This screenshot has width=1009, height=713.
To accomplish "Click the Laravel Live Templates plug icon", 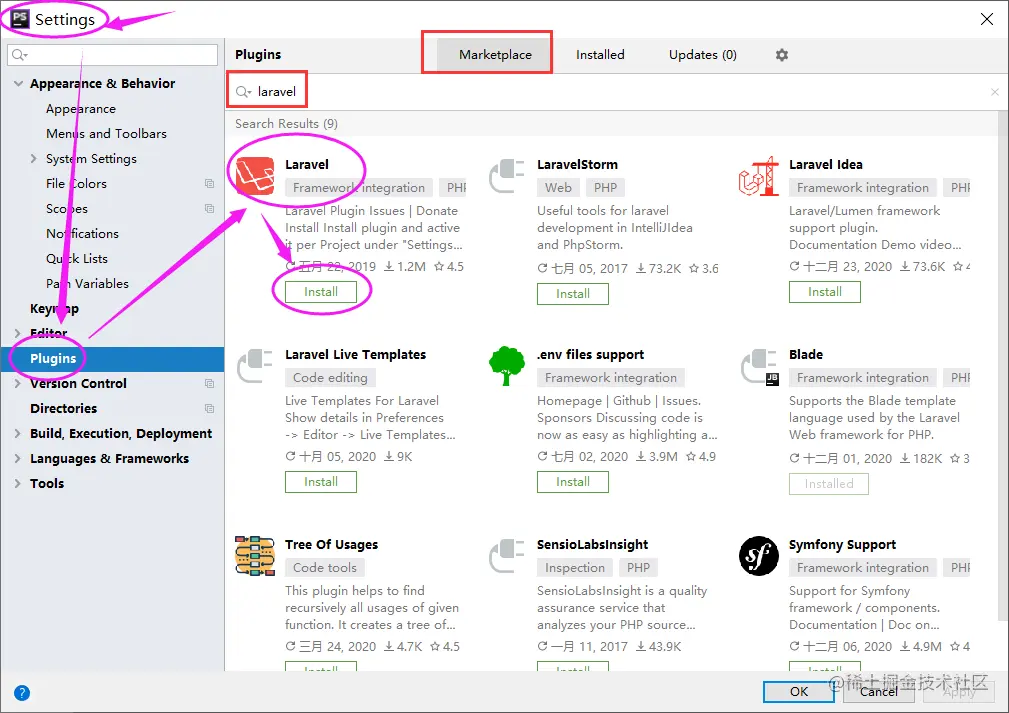I will [255, 366].
